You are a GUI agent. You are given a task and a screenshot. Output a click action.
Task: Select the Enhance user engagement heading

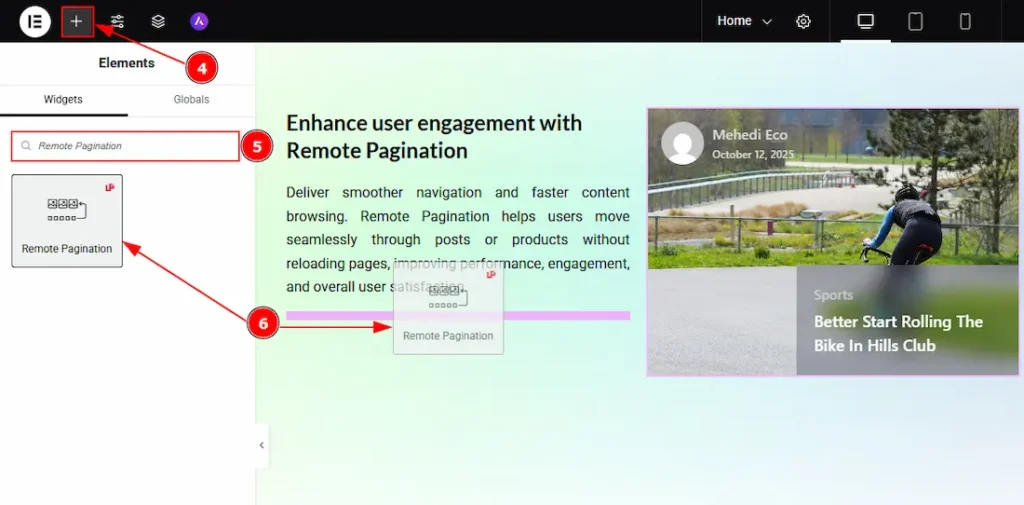(433, 136)
